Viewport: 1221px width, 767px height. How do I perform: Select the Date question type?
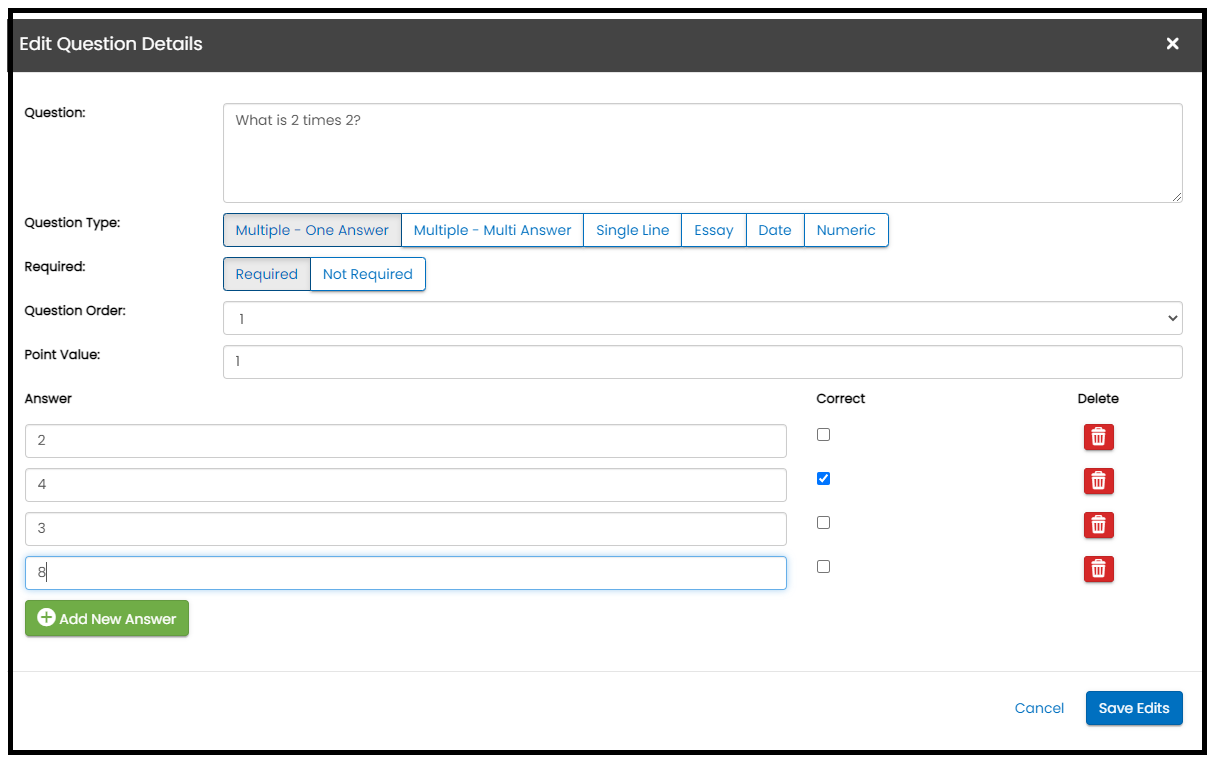point(774,230)
